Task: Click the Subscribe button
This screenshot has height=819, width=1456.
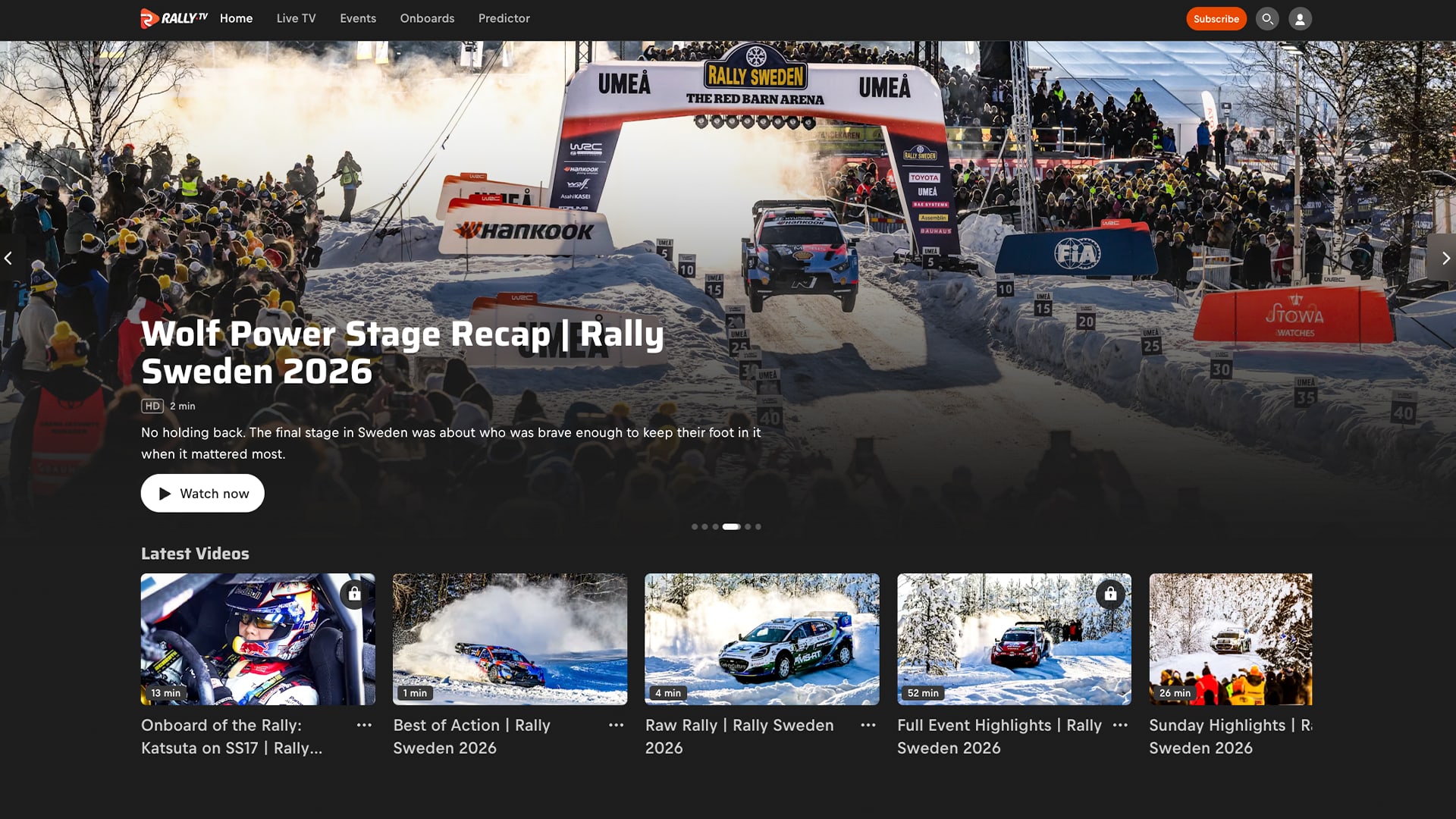Action: pos(1216,19)
